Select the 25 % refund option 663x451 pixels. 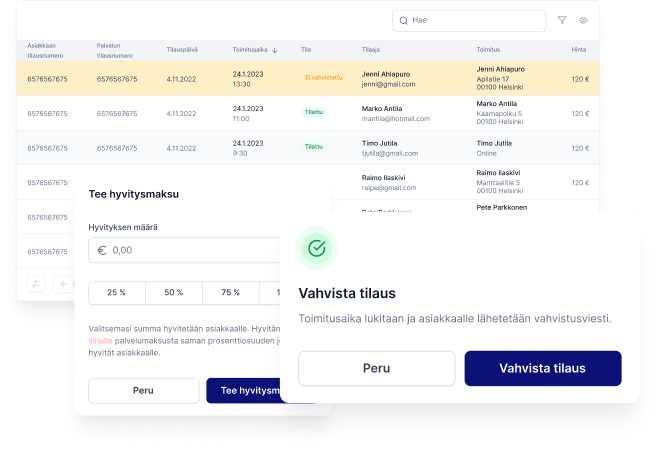pos(117,293)
